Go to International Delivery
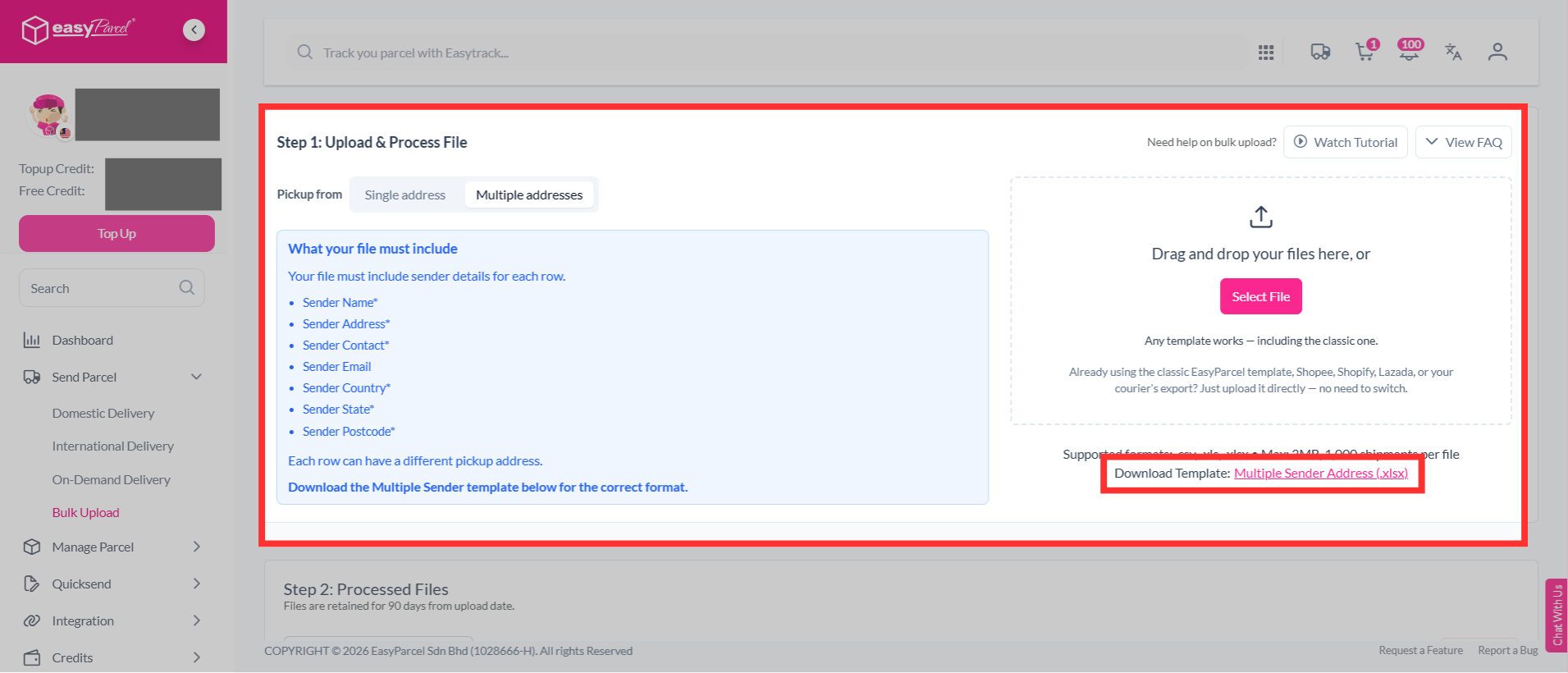The height and width of the screenshot is (673, 1568). click(113, 446)
